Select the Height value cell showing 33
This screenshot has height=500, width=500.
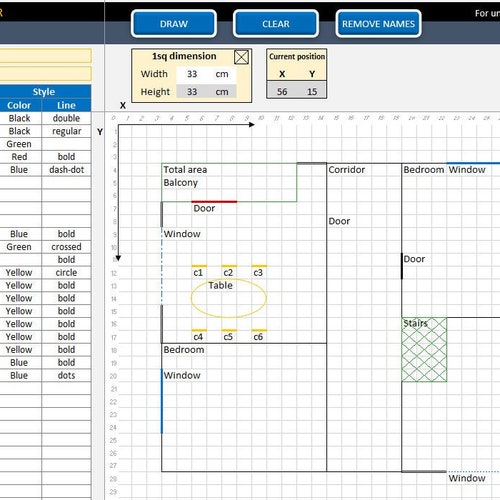click(192, 92)
